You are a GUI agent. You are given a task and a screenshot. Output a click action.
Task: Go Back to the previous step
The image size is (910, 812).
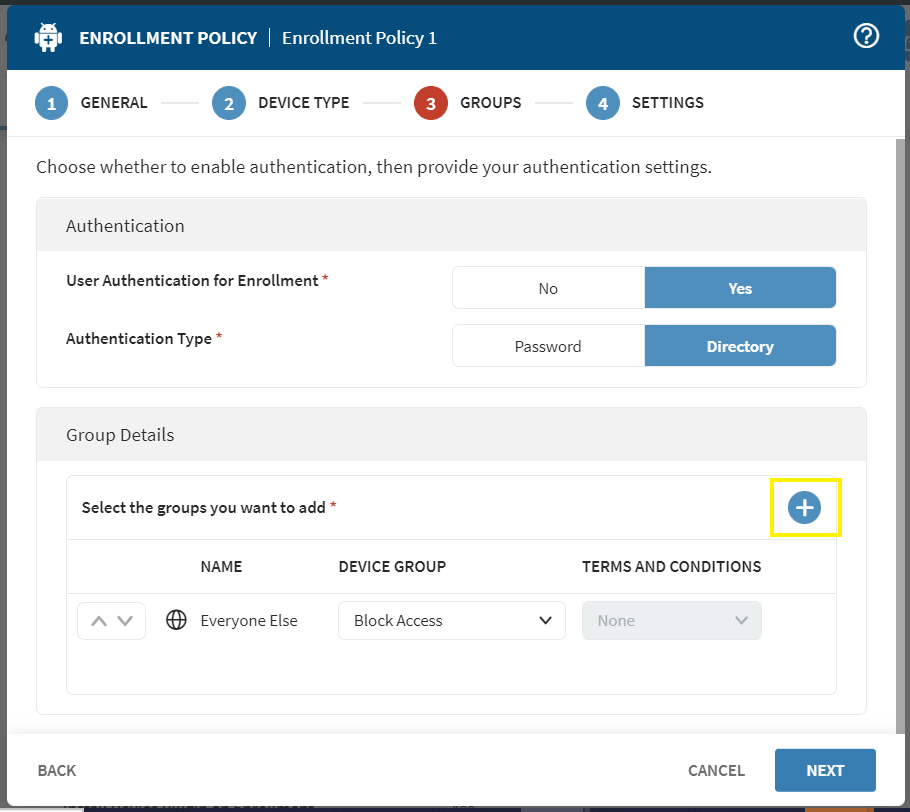(57, 770)
